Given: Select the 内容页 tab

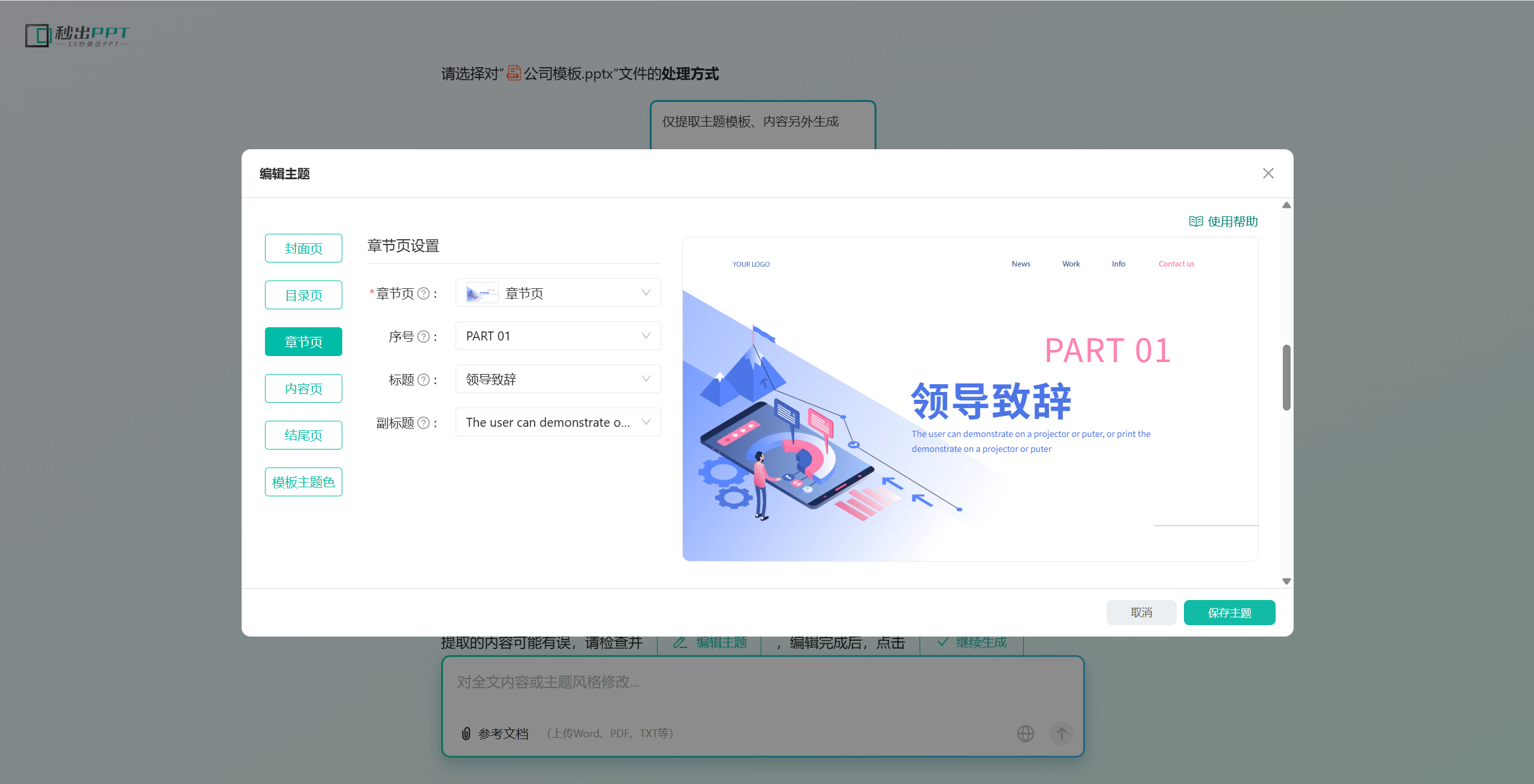Looking at the screenshot, I should pyautogui.click(x=303, y=388).
